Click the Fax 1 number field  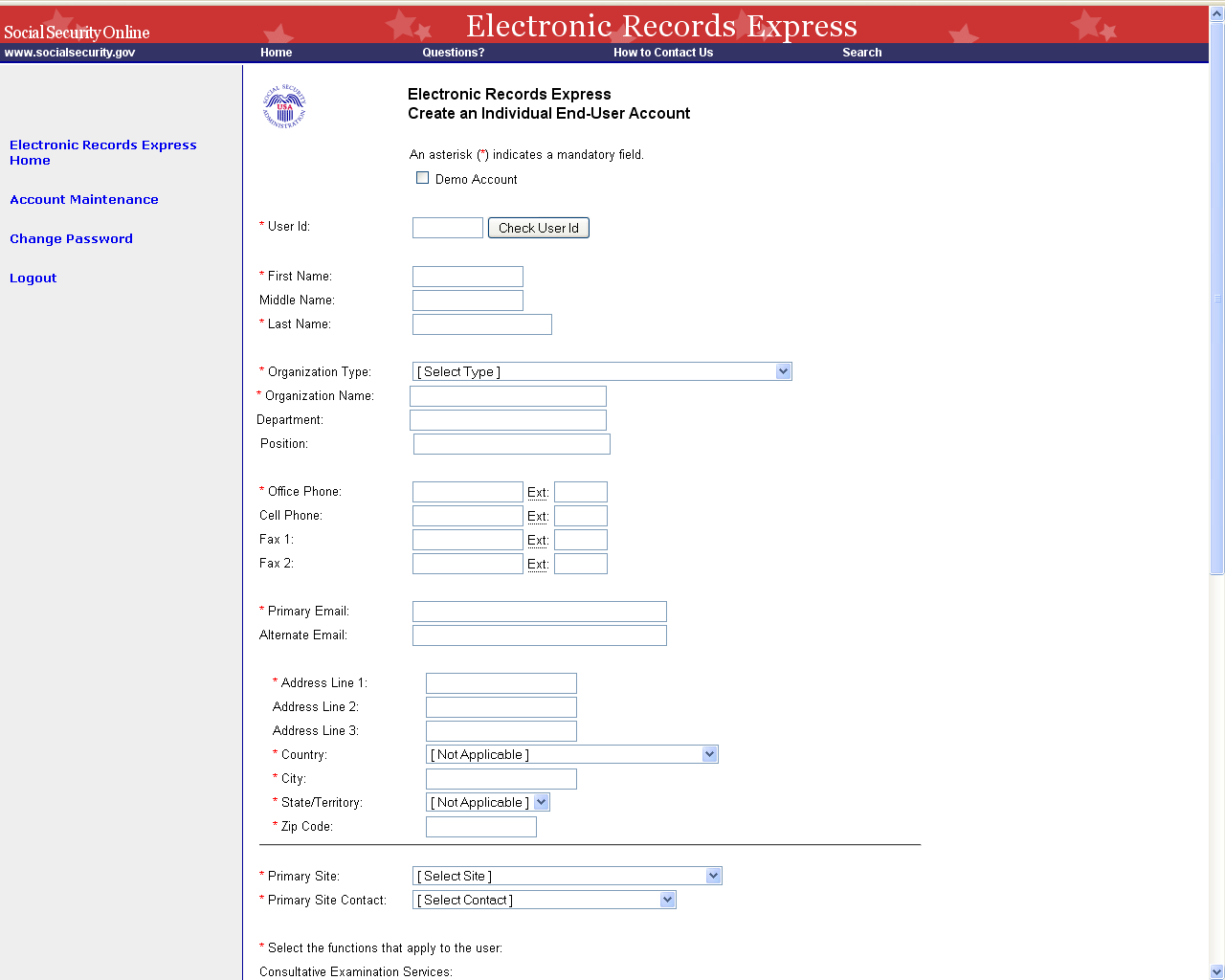[468, 540]
